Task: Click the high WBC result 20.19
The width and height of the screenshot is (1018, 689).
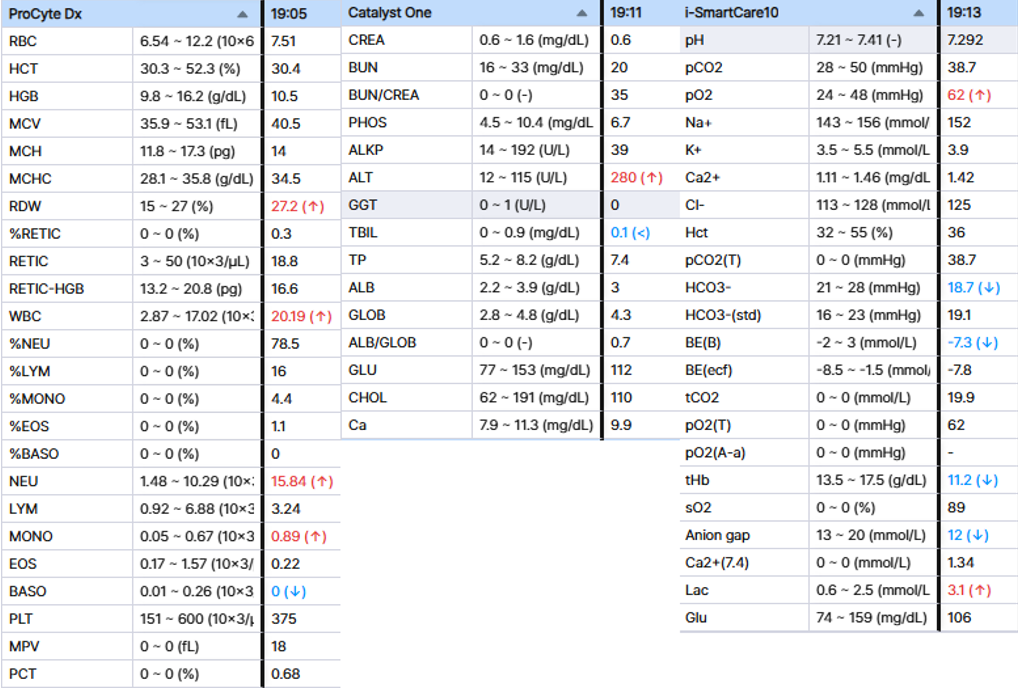Action: (301, 316)
